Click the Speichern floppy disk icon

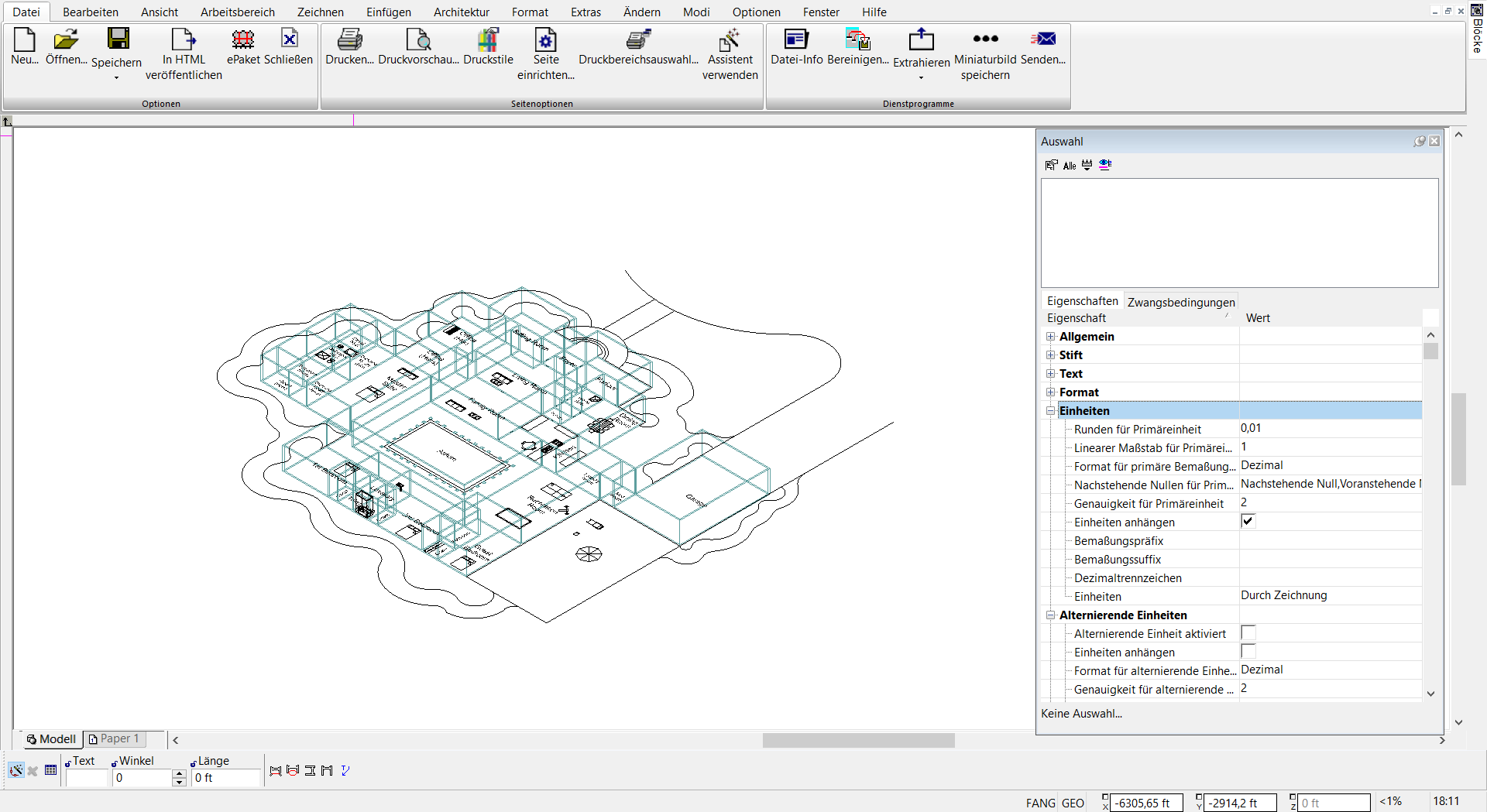pyautogui.click(x=118, y=39)
